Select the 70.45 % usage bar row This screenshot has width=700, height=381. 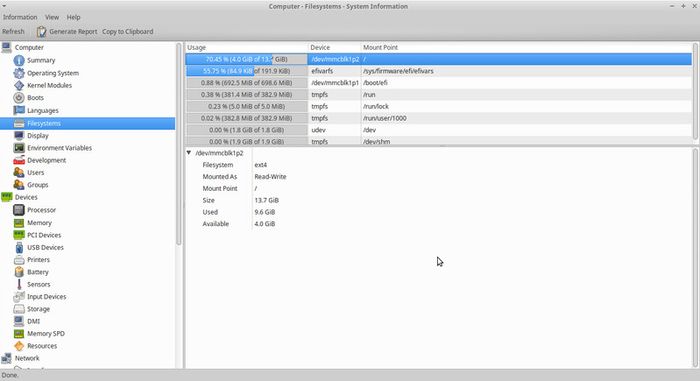(x=246, y=59)
